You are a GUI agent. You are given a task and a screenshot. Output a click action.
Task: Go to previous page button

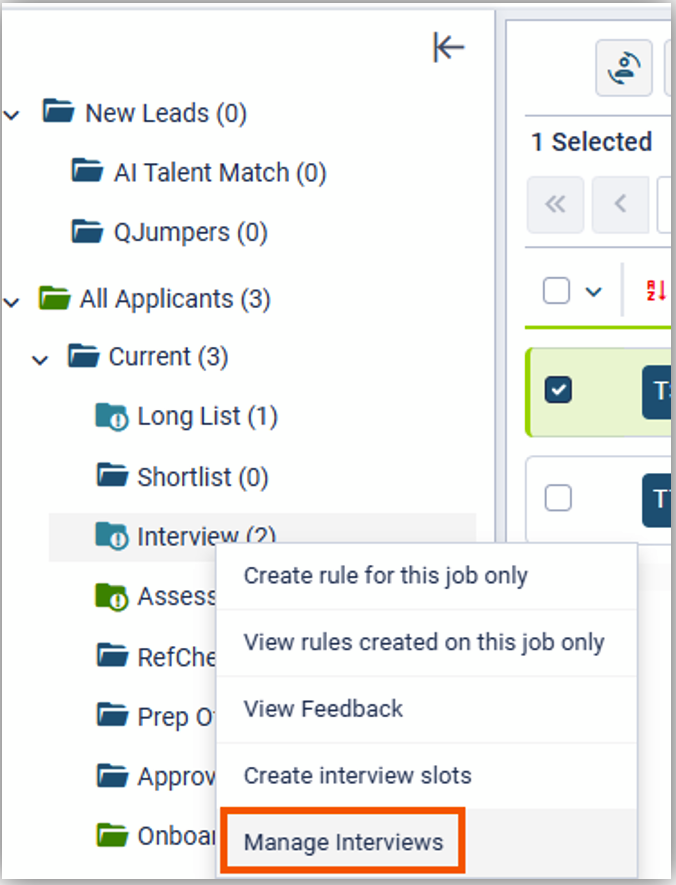[620, 204]
